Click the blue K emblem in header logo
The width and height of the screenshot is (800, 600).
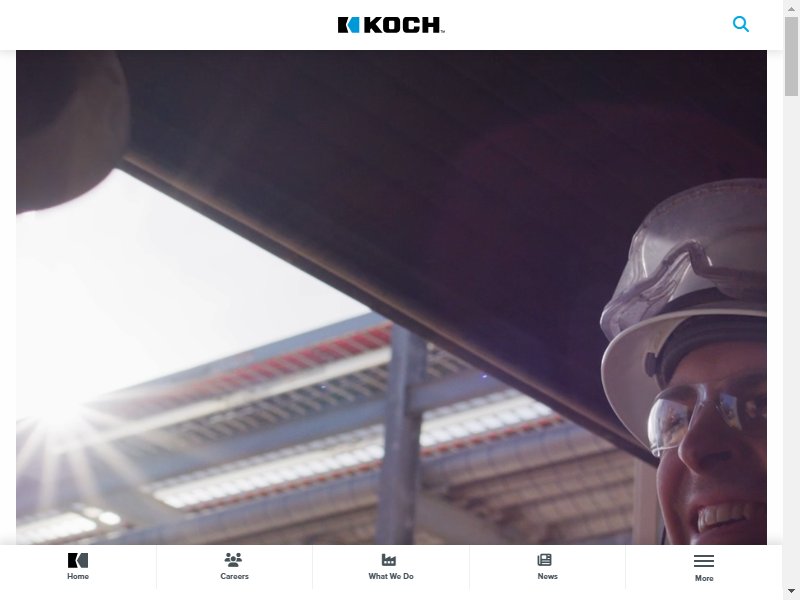click(348, 24)
